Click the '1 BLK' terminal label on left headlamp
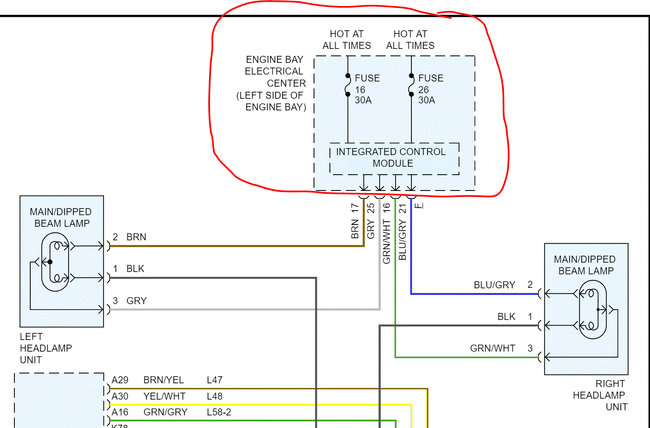This screenshot has height=428, width=650. pos(128,269)
